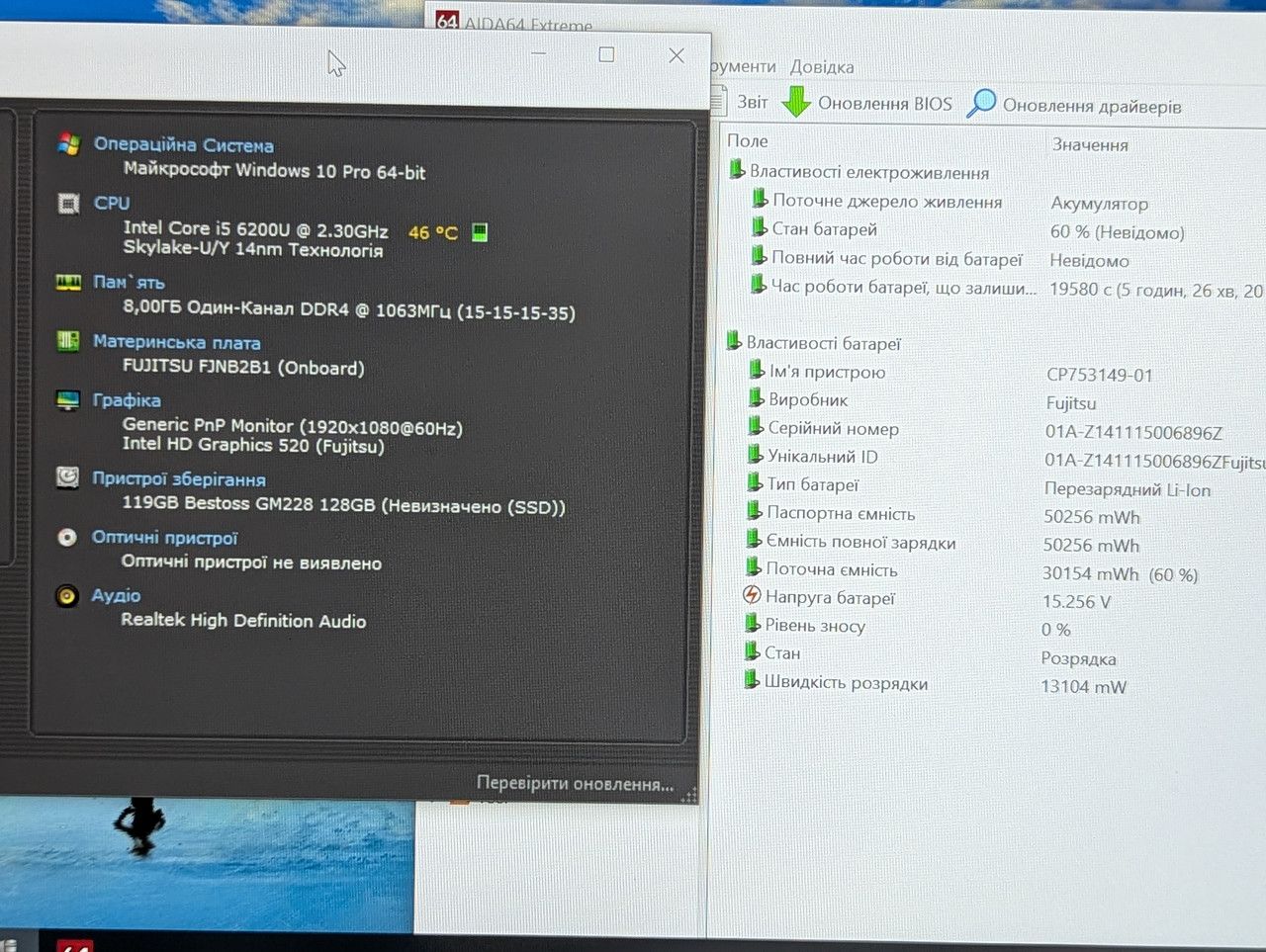Select the FUJITSU FJNB2B1 (Onboard) line

pyautogui.click(x=243, y=367)
